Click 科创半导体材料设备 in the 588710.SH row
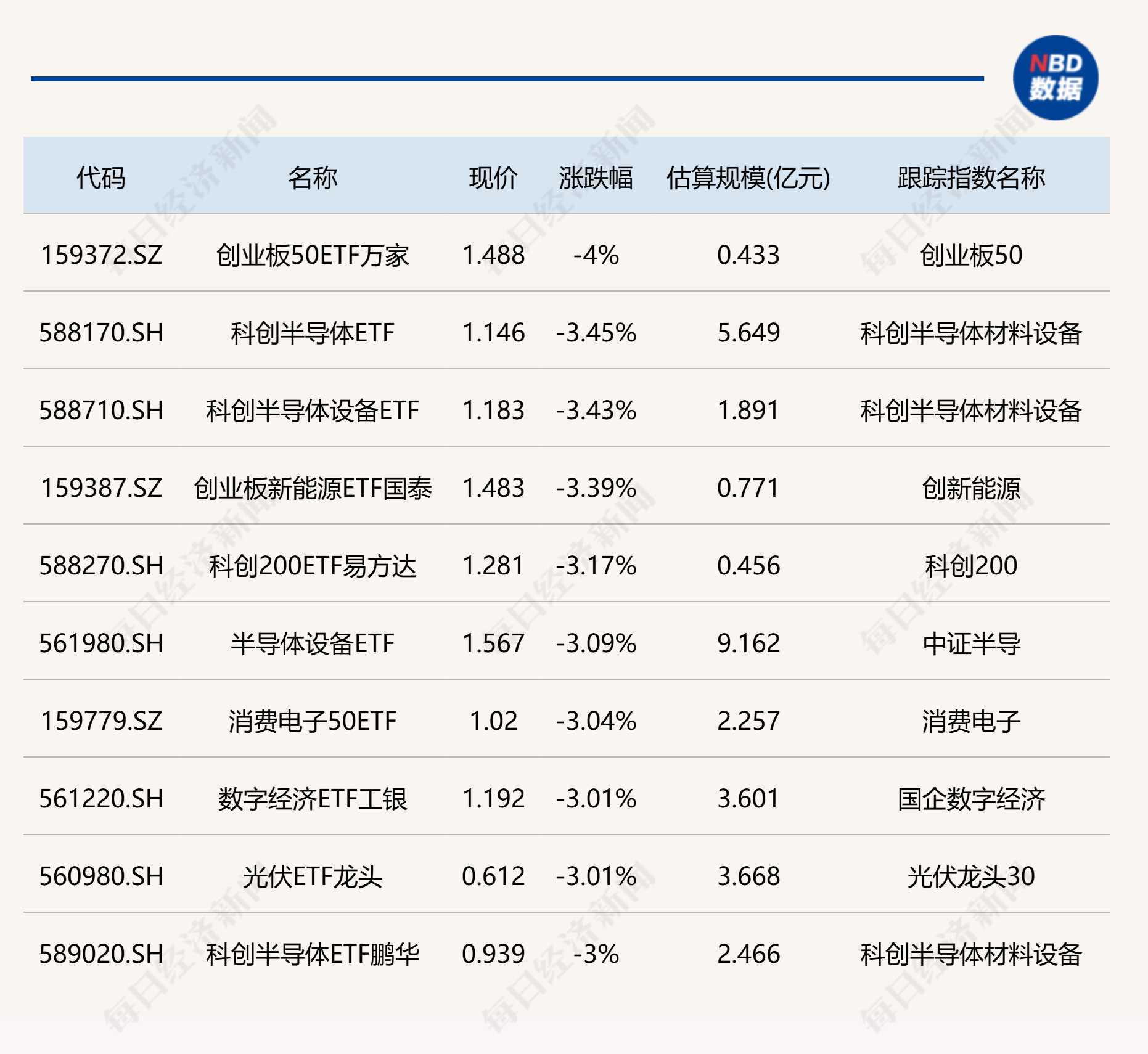 (x=971, y=411)
